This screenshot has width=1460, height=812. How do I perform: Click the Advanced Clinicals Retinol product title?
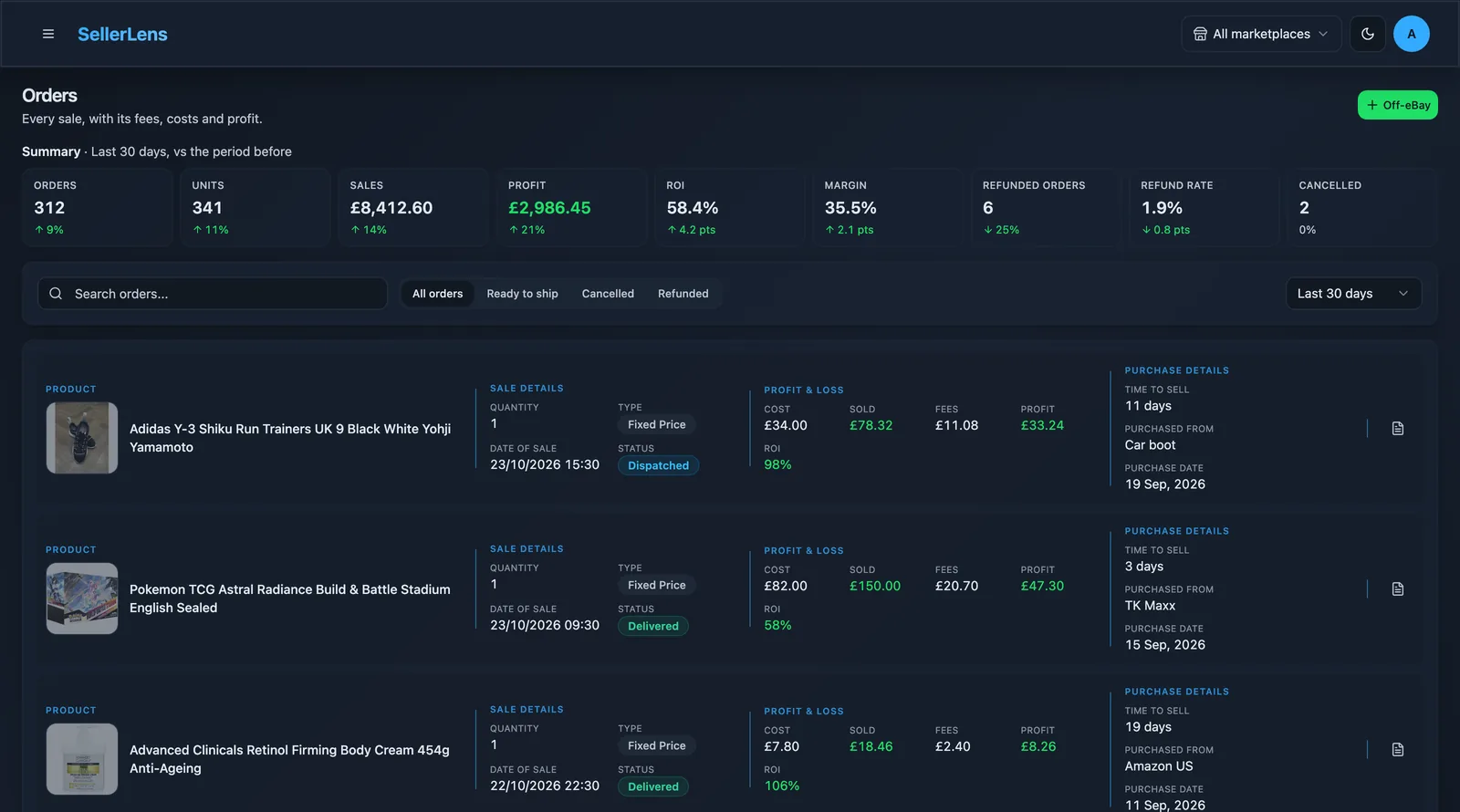tap(289, 759)
